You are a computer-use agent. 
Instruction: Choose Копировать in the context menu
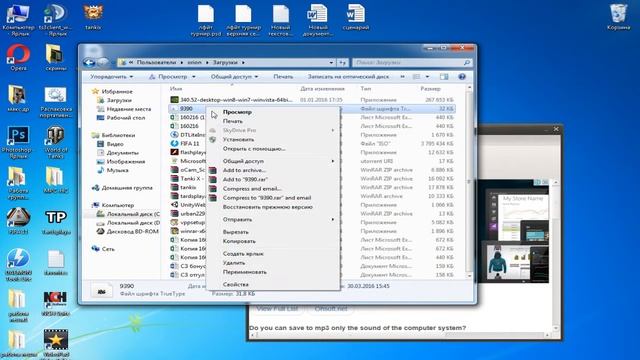coord(273,241)
